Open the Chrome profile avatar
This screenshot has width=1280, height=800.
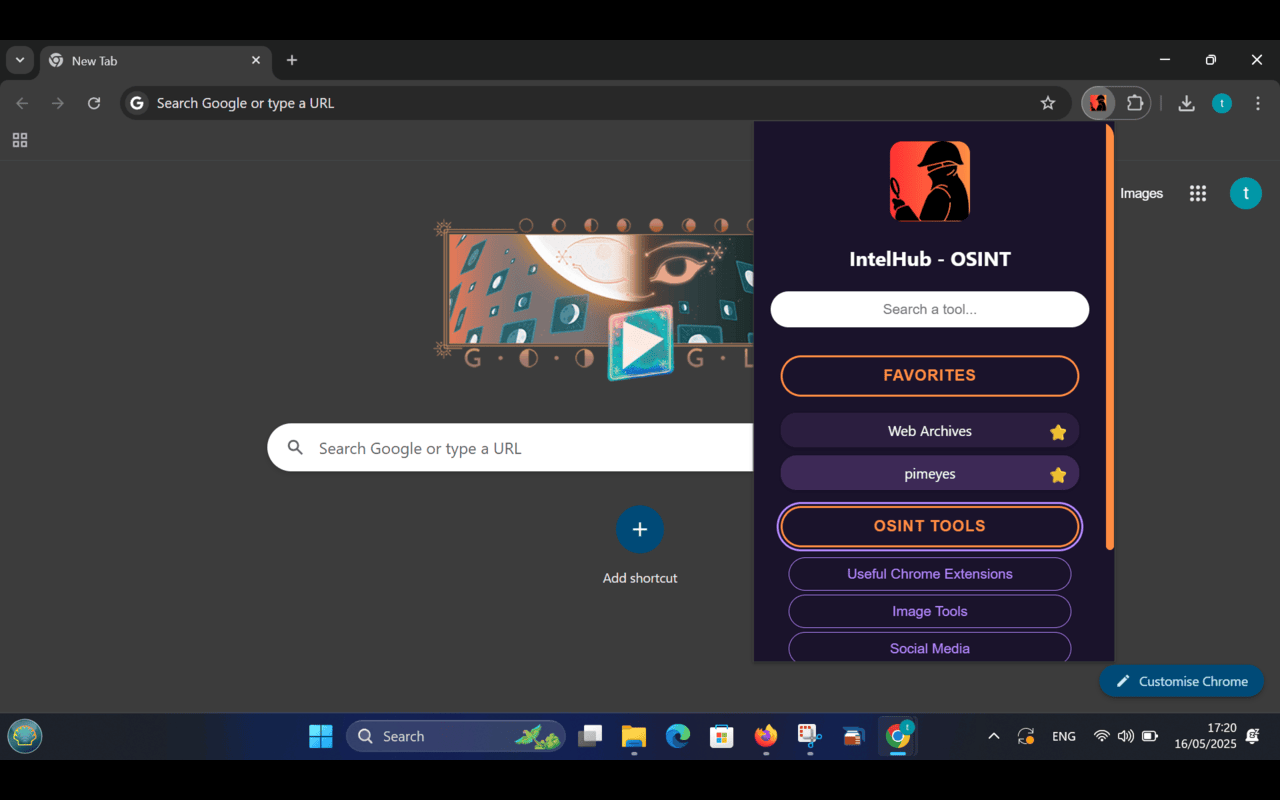[1221, 103]
